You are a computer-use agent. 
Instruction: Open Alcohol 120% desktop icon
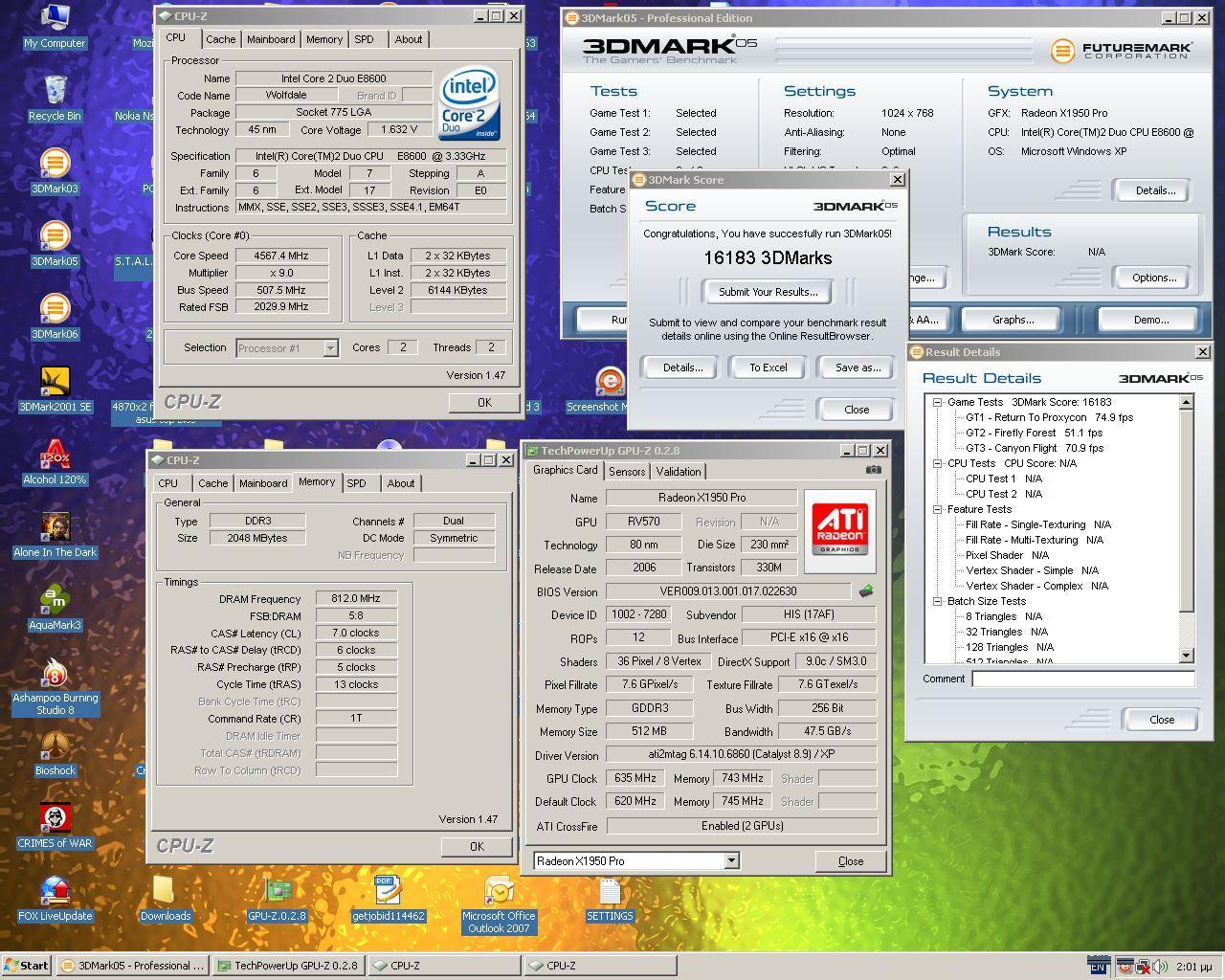(x=55, y=462)
